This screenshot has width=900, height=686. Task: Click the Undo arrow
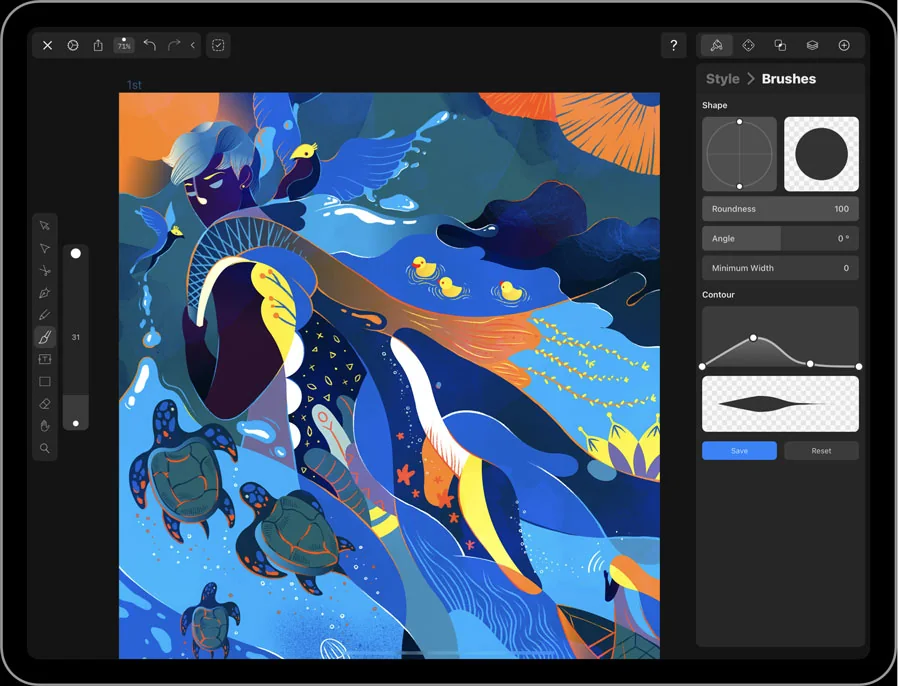(x=150, y=45)
